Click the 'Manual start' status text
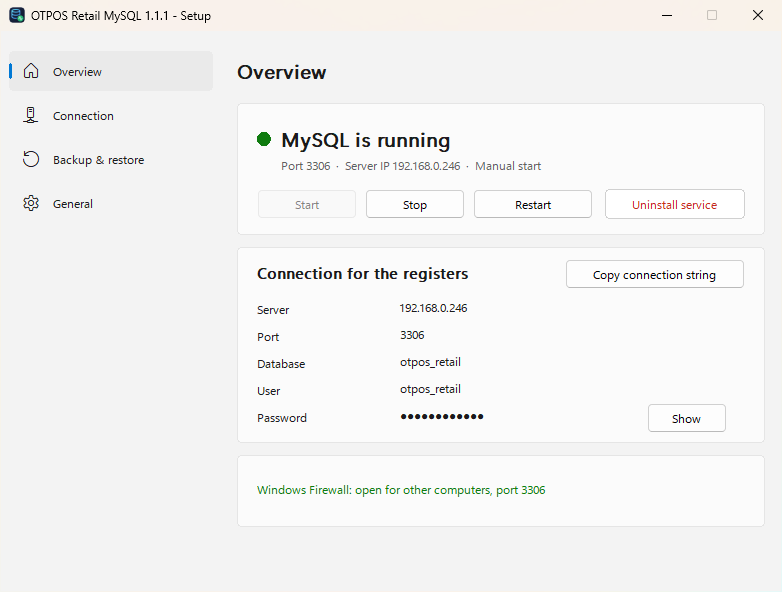This screenshot has height=592, width=782. coord(508,166)
